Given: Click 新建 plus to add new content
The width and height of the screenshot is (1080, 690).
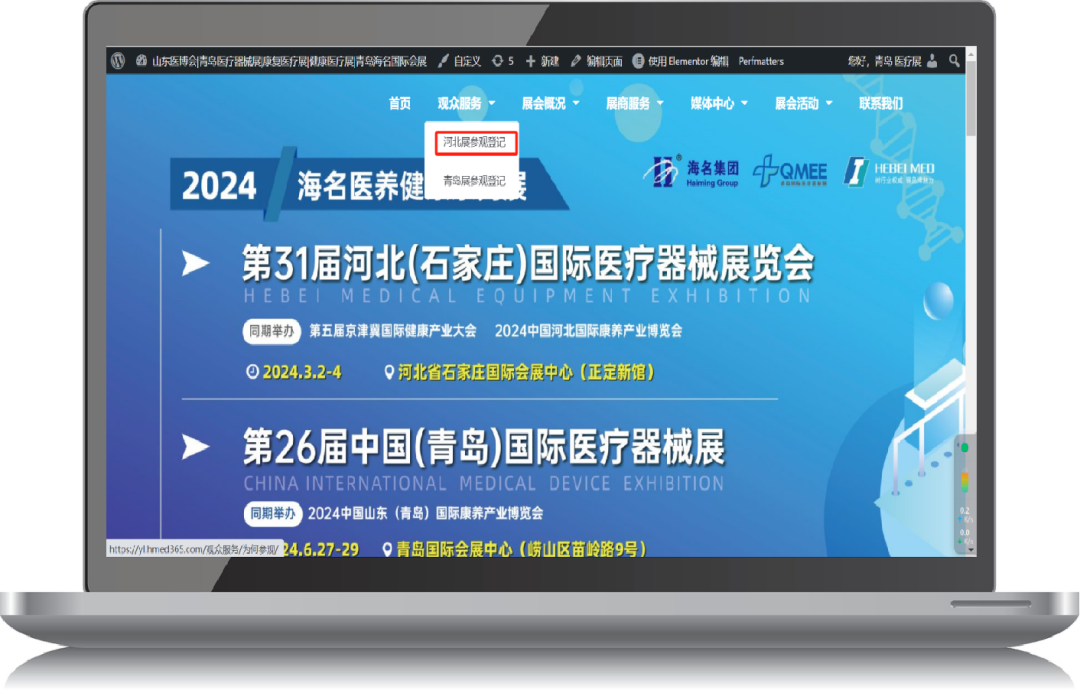Looking at the screenshot, I should click(542, 61).
